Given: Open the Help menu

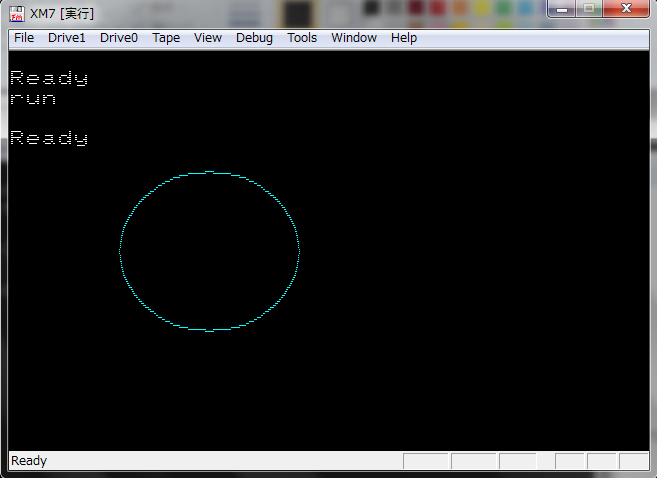Looking at the screenshot, I should 404,38.
